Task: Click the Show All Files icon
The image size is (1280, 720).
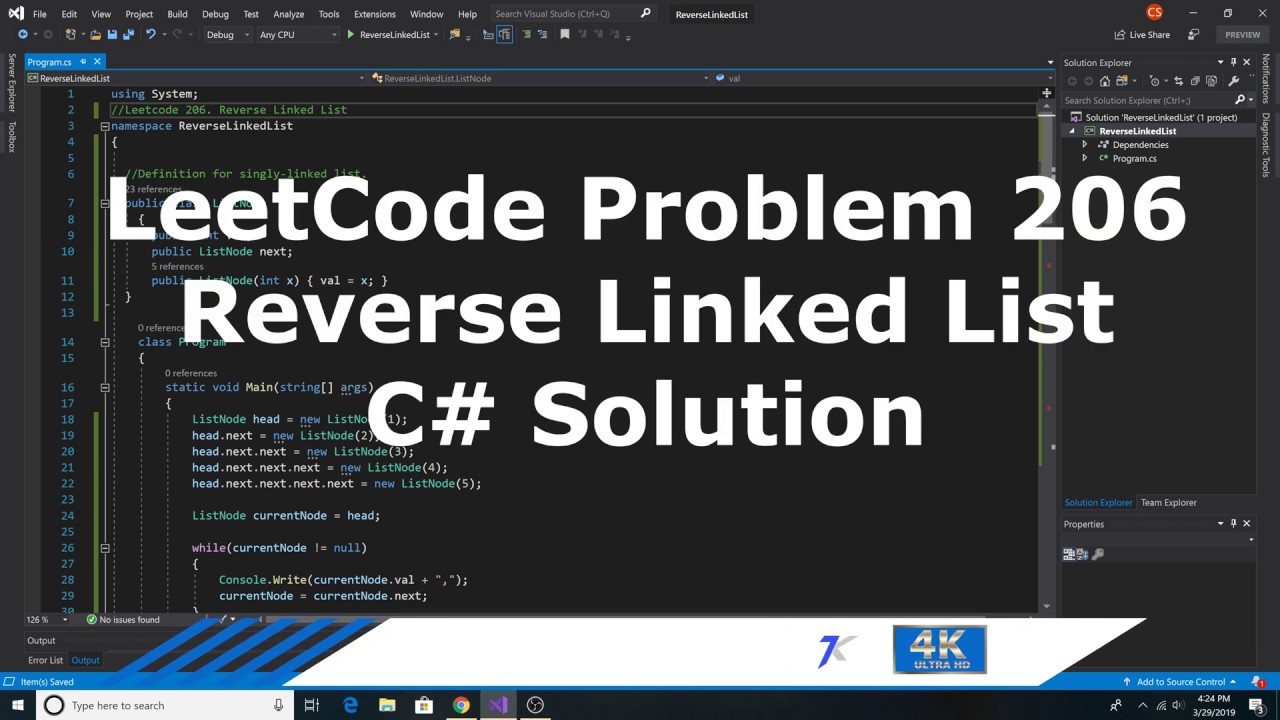Action: pyautogui.click(x=1211, y=81)
